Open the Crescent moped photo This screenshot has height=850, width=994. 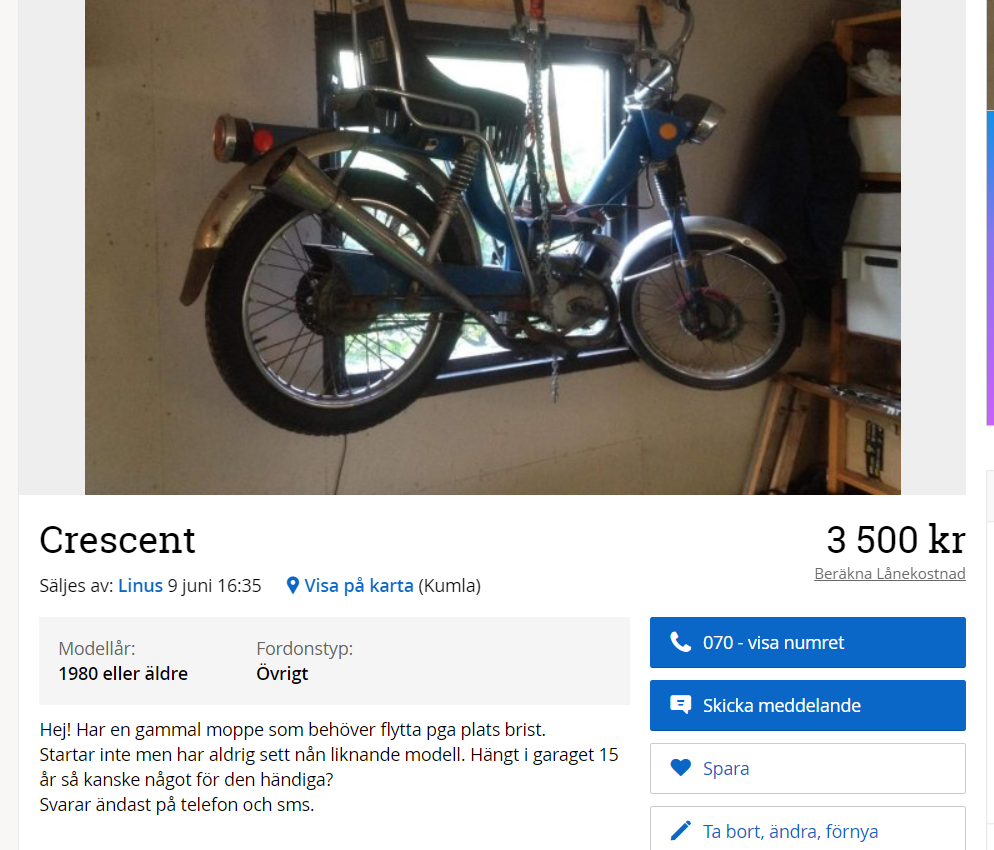[493, 247]
